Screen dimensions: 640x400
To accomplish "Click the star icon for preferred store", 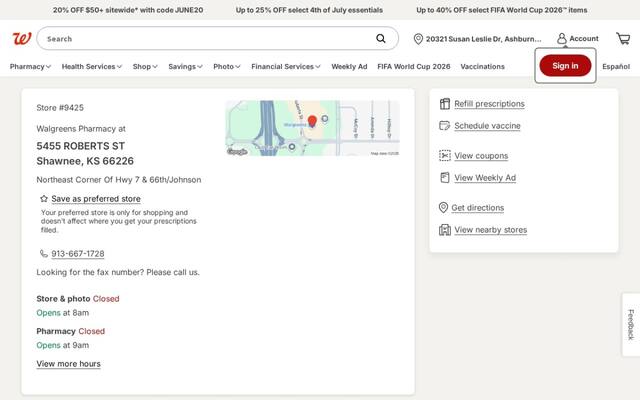I will pyautogui.click(x=44, y=199).
